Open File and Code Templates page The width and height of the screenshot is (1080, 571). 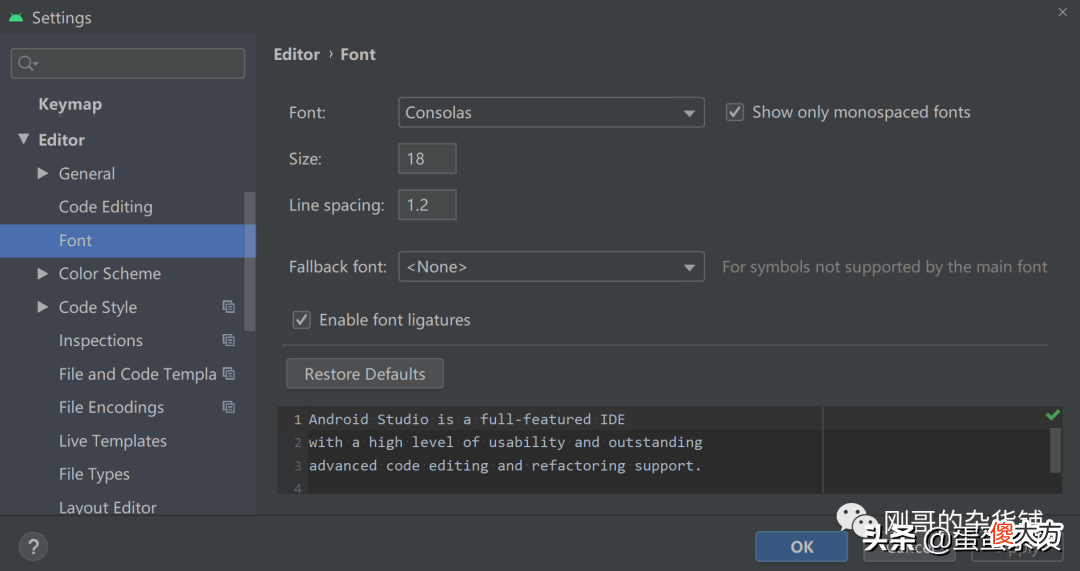[x=137, y=374]
